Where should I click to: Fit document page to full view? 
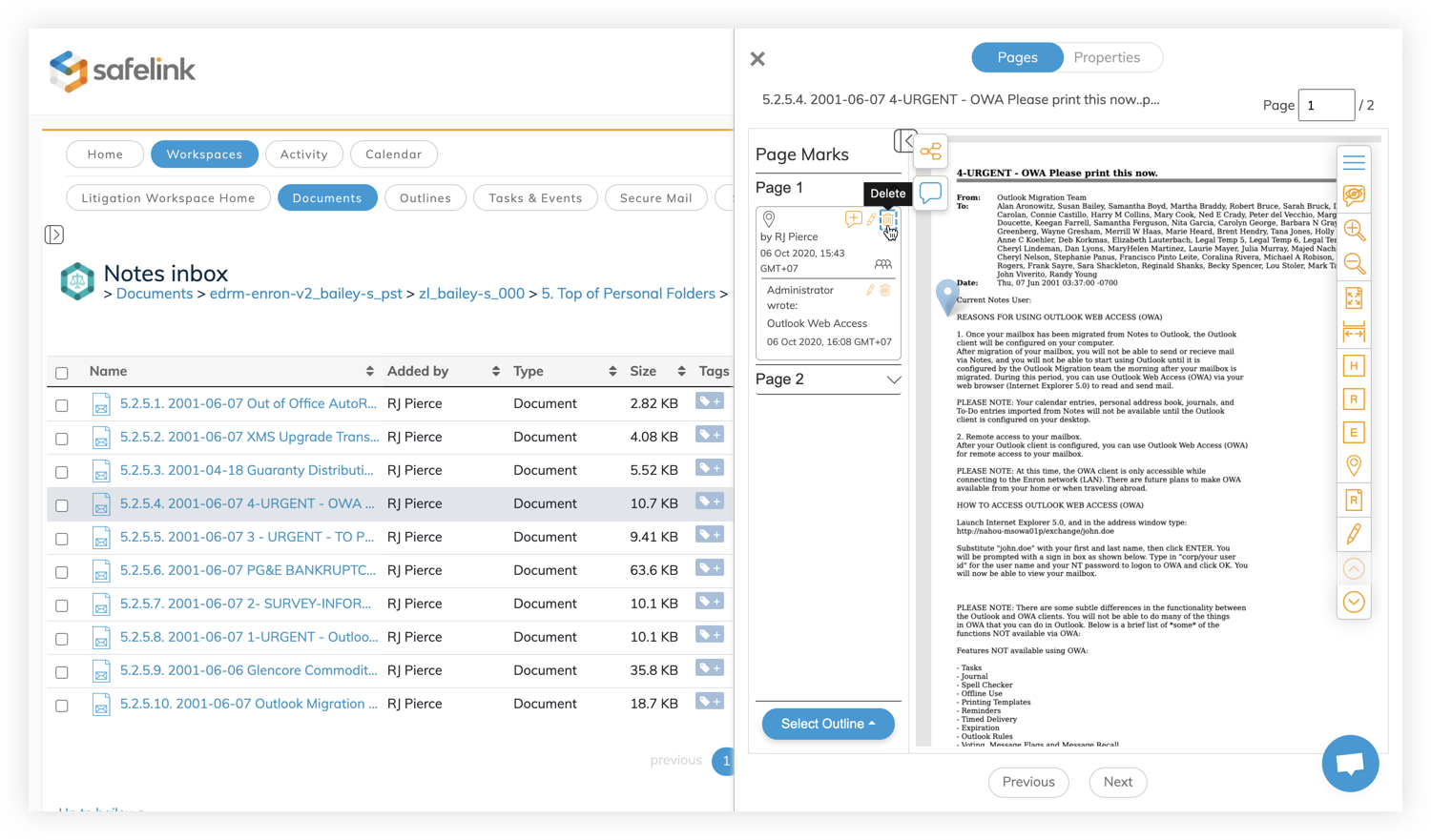[1354, 298]
